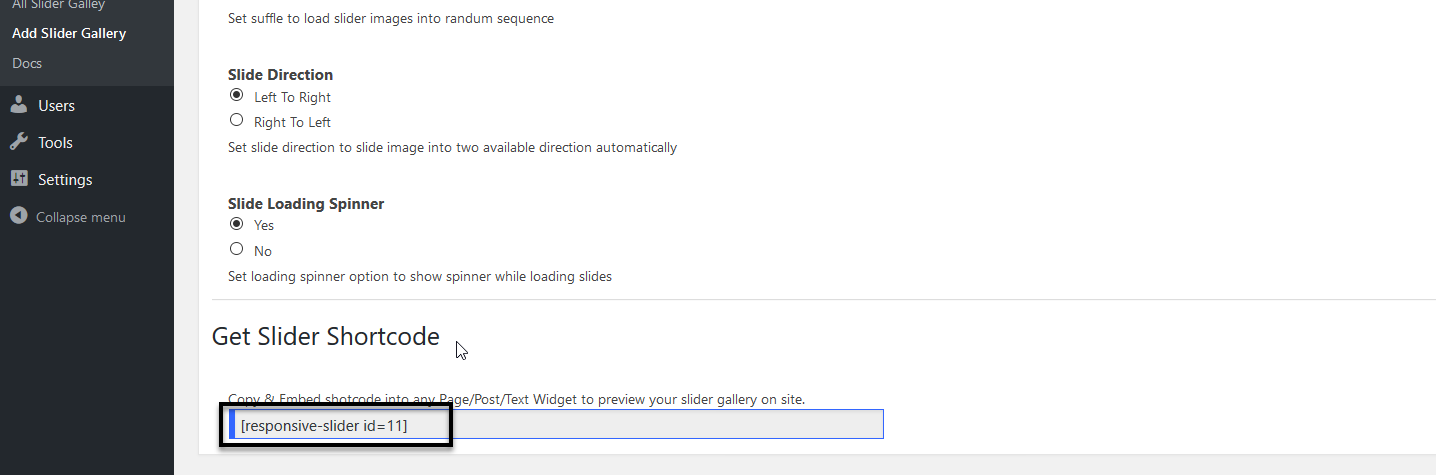This screenshot has width=1436, height=475.
Task: Select the Left To Right radio button
Action: 236,96
